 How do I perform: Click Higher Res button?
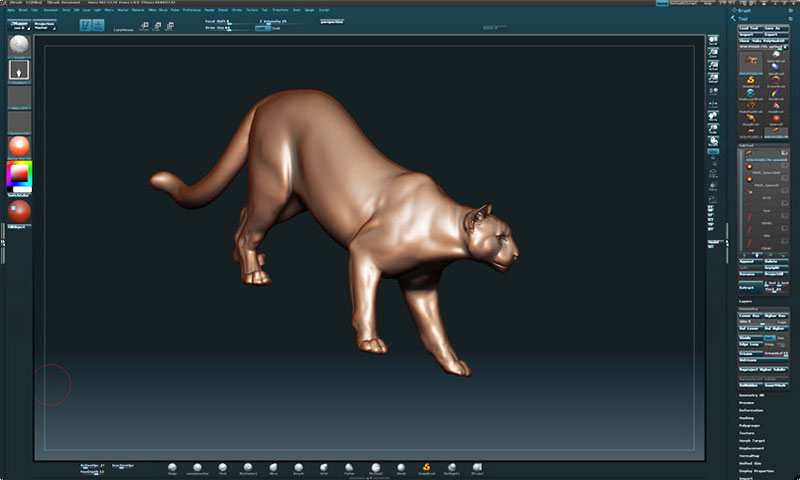(776, 316)
